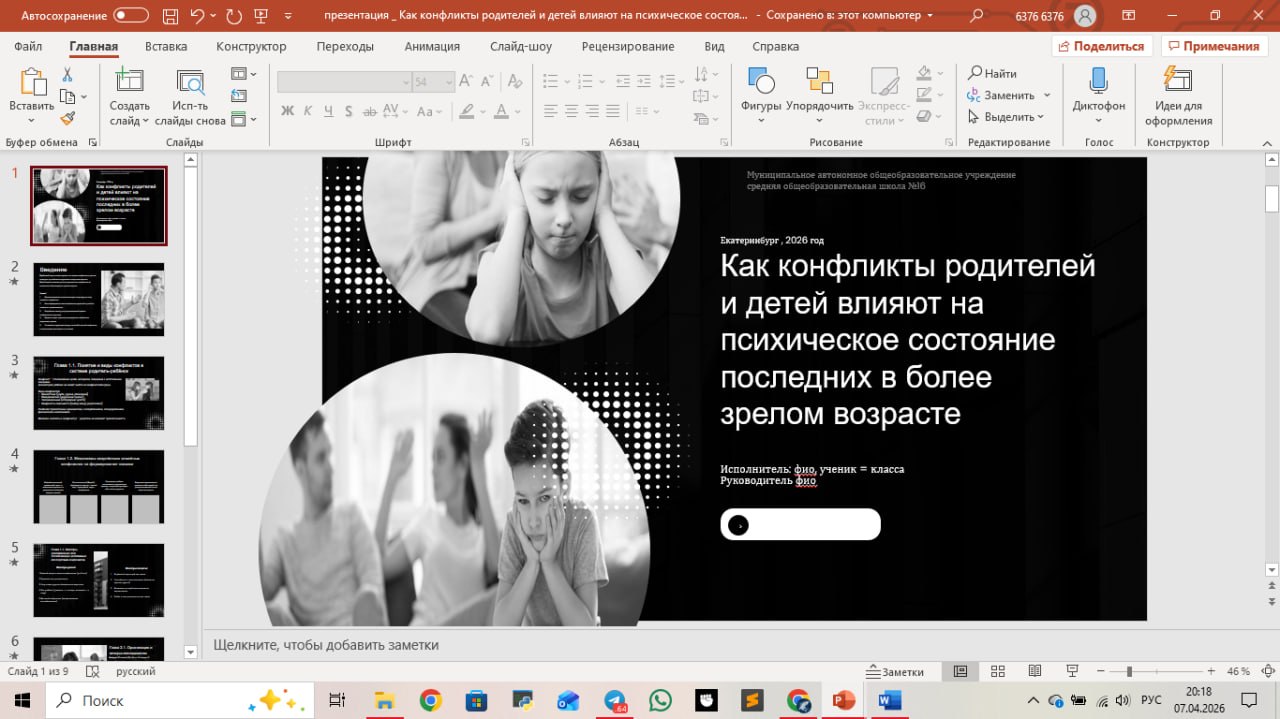Open Word from the Windows taskbar
Image resolution: width=1280 pixels, height=719 pixels.
point(889,700)
